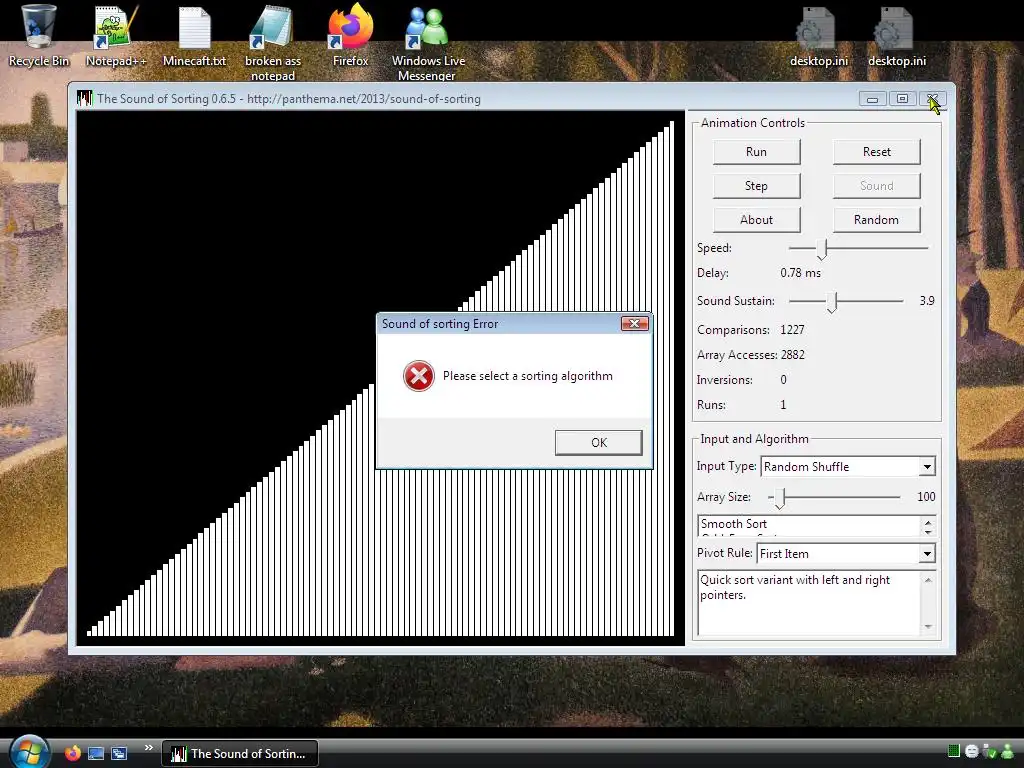Click the Array Size slider handle

780,498
